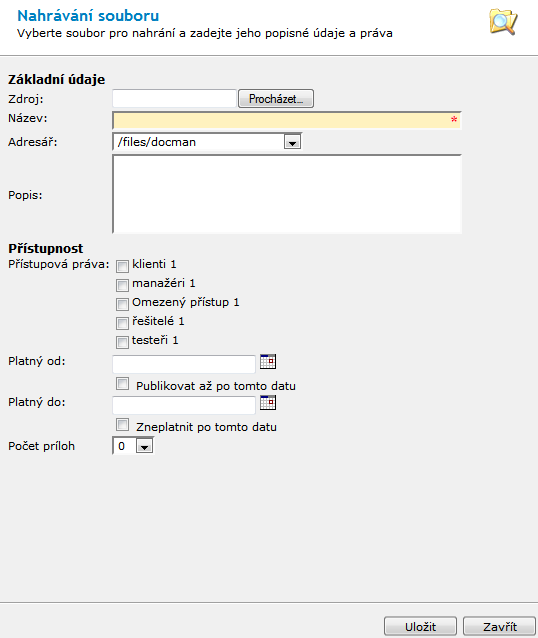The image size is (538, 638).
Task: Enable klienti 1 access checkbox
Action: [122, 266]
